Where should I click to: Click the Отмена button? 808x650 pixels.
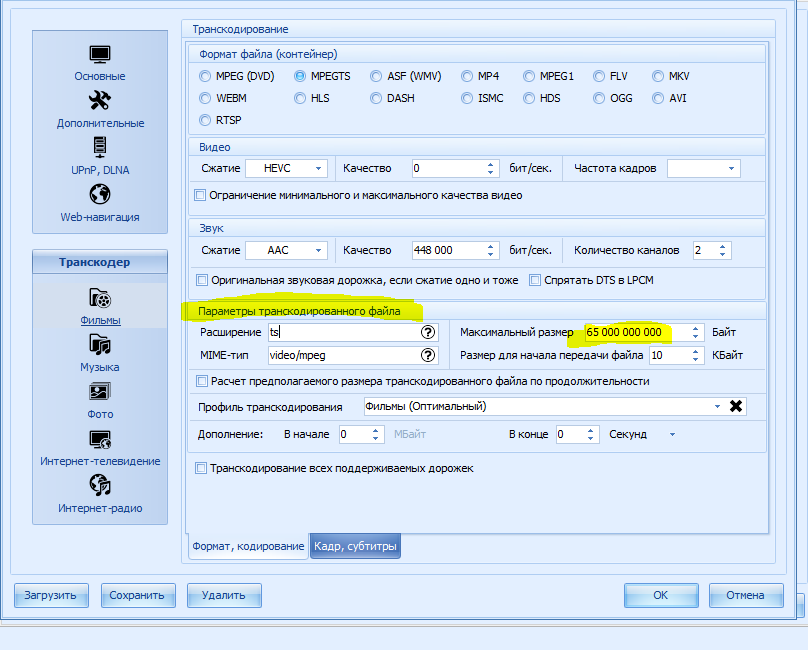[746, 595]
